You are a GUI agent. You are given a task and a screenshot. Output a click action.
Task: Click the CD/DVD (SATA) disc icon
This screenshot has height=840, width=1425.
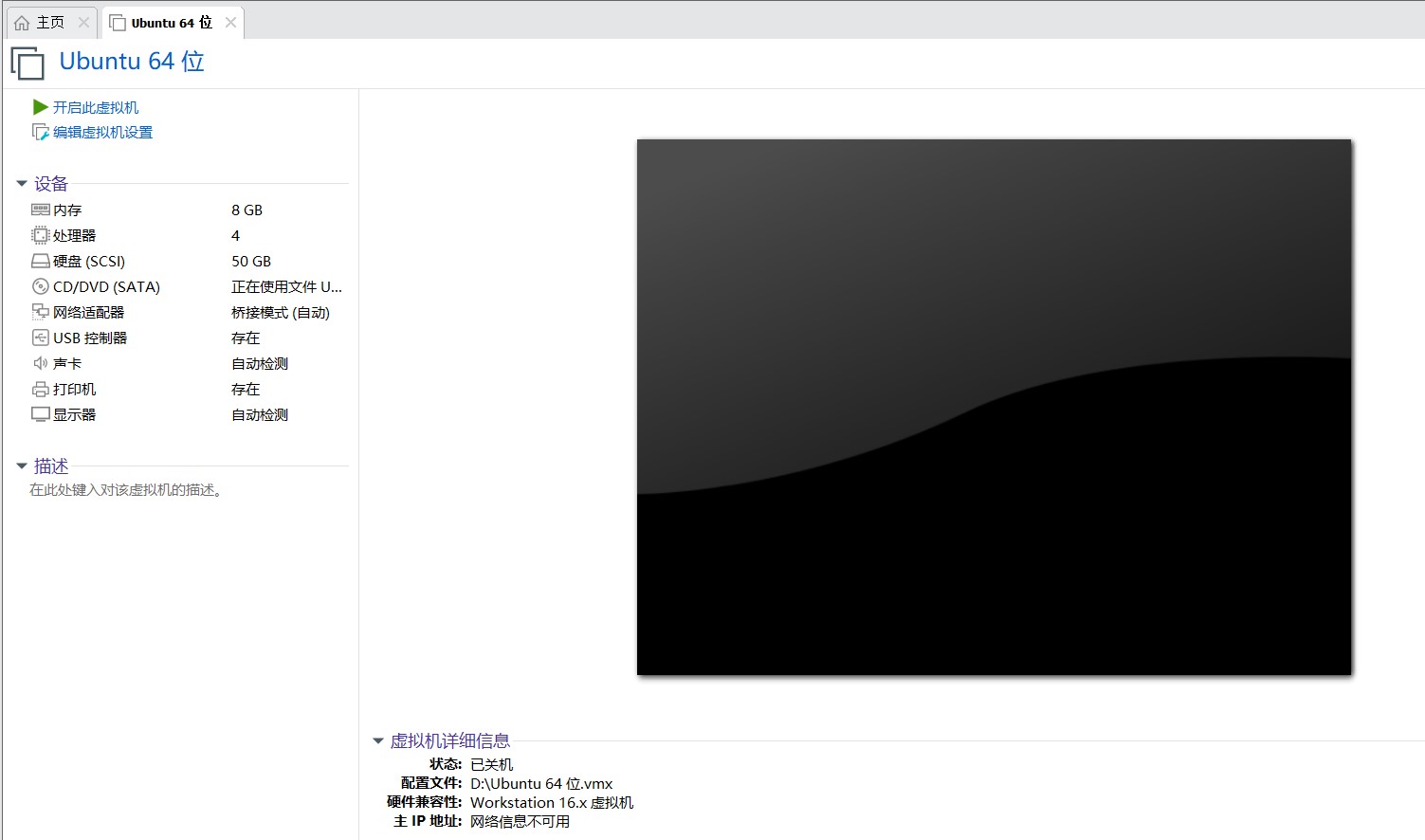pyautogui.click(x=40, y=286)
